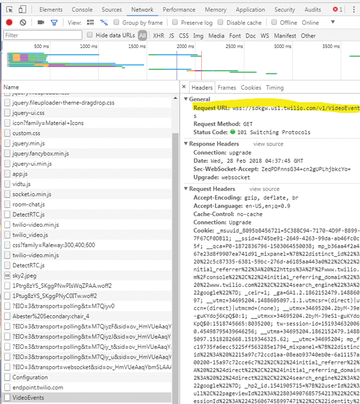Collapse the General section
Image resolution: width=360 pixels, height=404 pixels.
point(186,99)
